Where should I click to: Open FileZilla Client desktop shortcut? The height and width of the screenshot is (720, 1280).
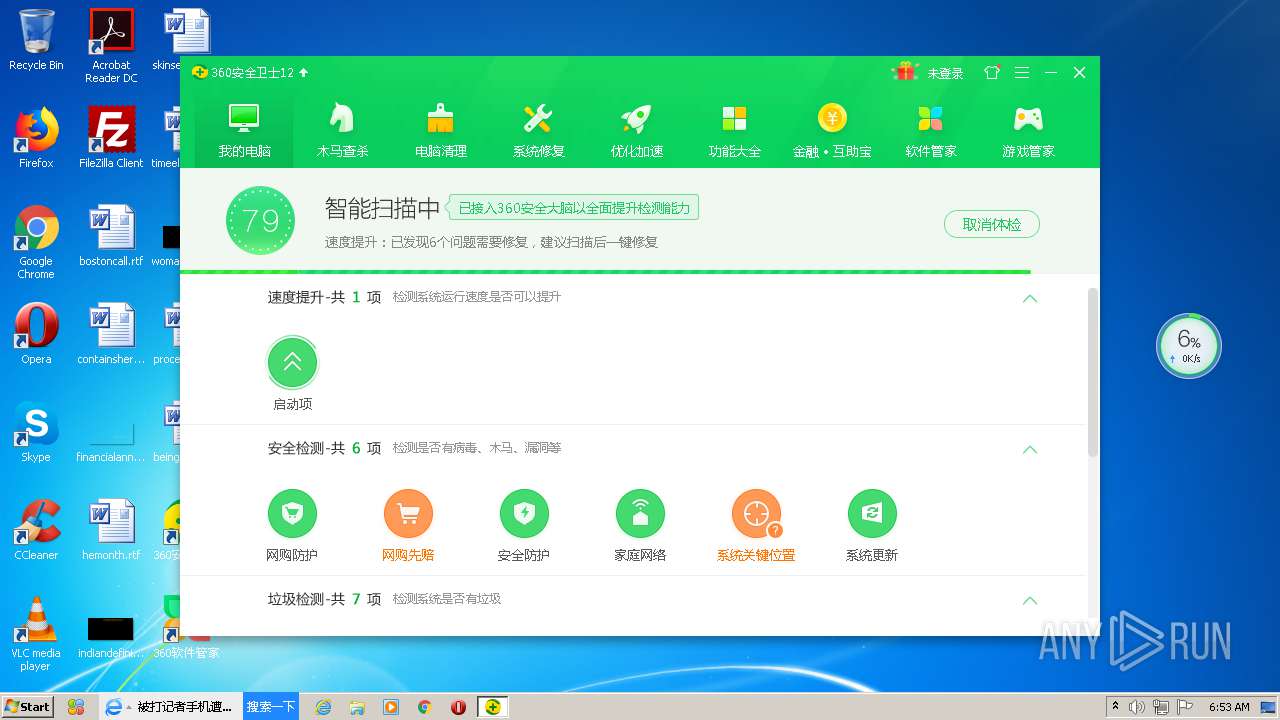coord(111,138)
